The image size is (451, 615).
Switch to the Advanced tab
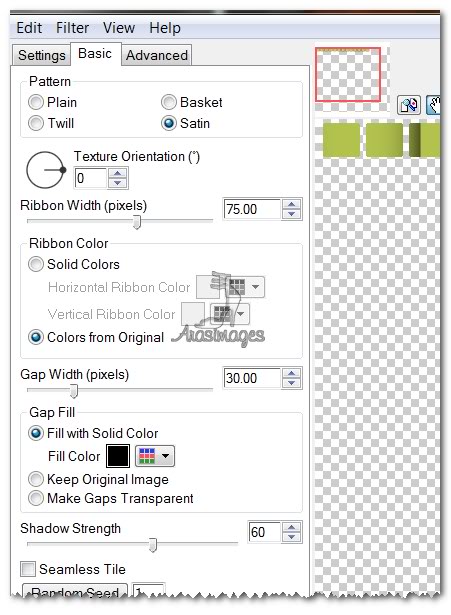pos(156,55)
